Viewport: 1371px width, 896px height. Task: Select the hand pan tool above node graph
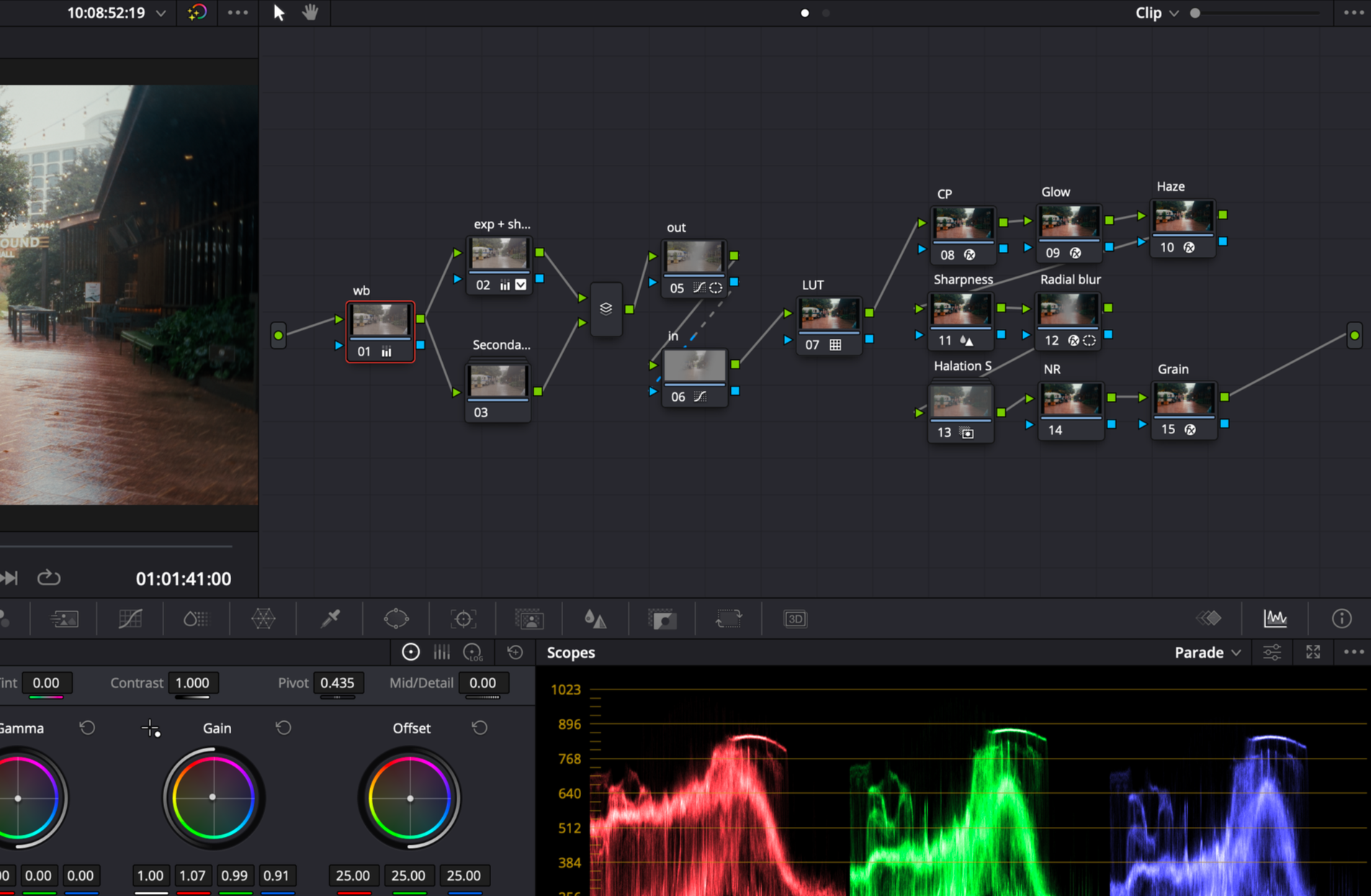[x=310, y=12]
